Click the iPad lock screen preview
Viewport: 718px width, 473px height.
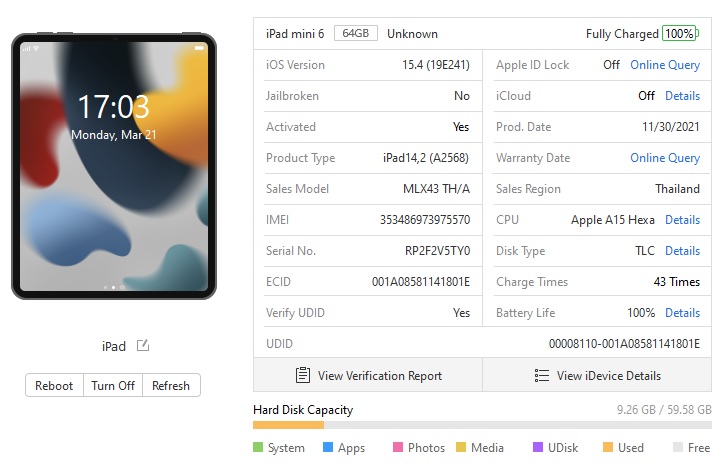pyautogui.click(x=114, y=166)
